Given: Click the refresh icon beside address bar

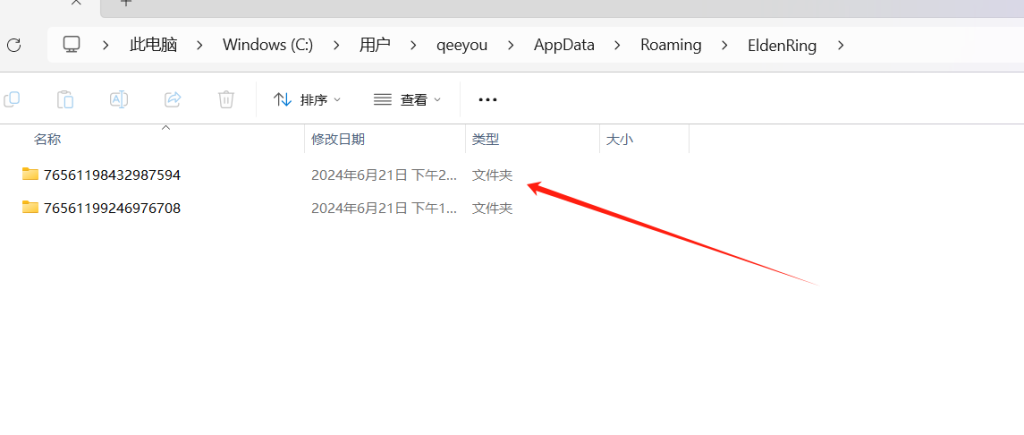Looking at the screenshot, I should point(13,45).
